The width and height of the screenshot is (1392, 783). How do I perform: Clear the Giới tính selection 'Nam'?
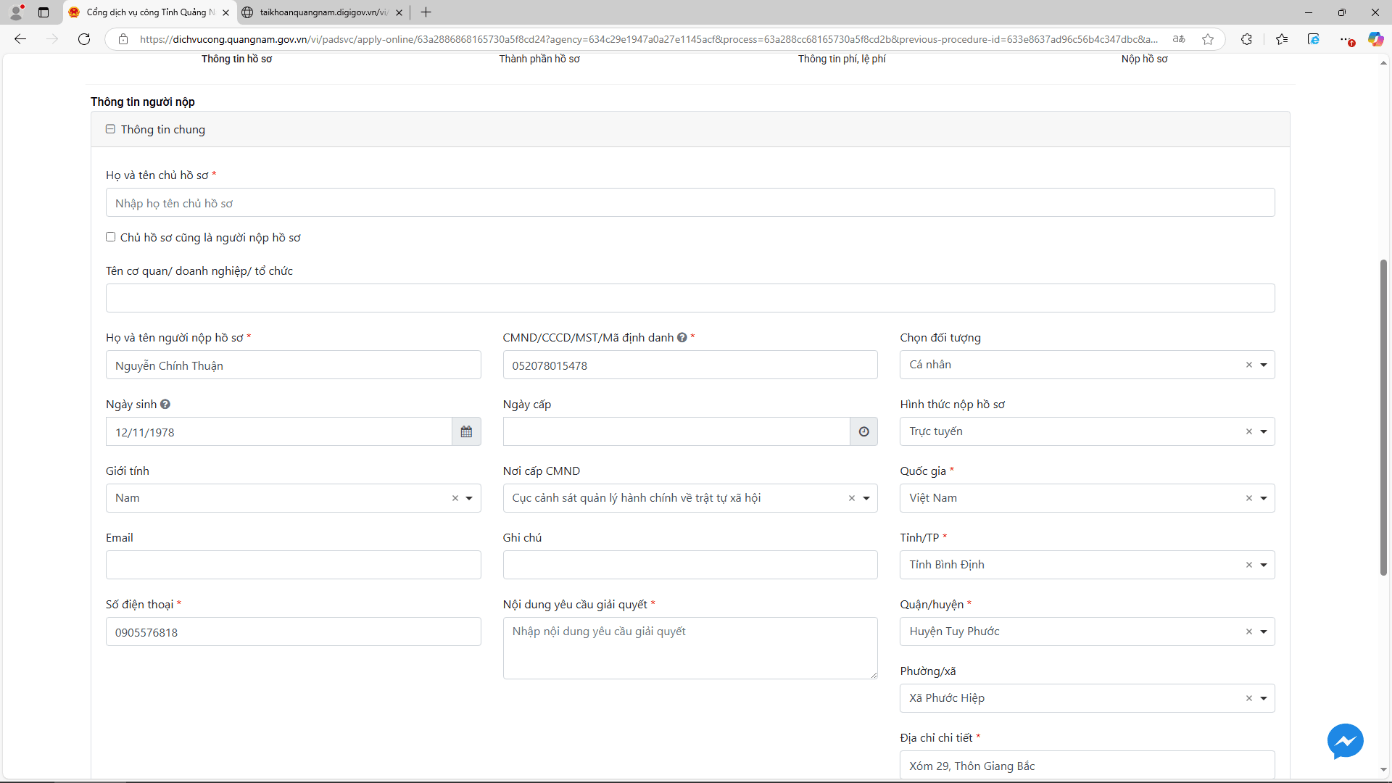coord(455,498)
